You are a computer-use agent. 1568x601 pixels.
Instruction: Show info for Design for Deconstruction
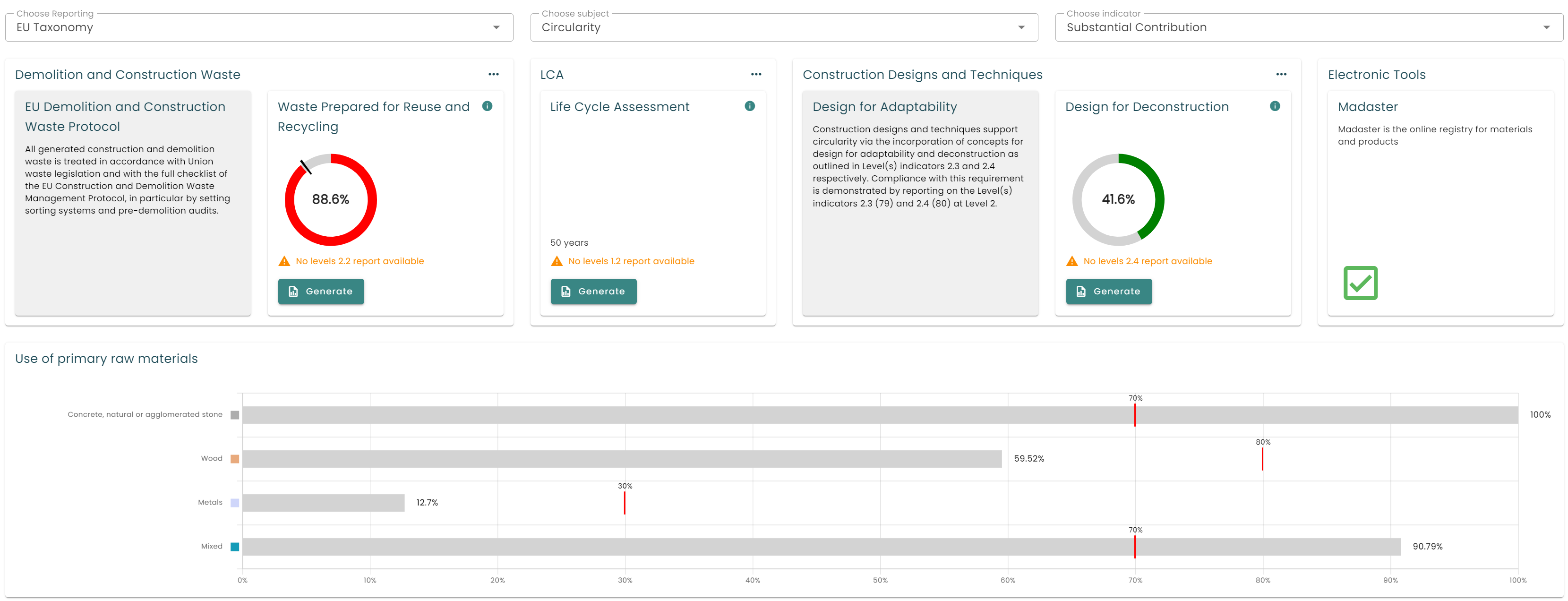(1275, 106)
